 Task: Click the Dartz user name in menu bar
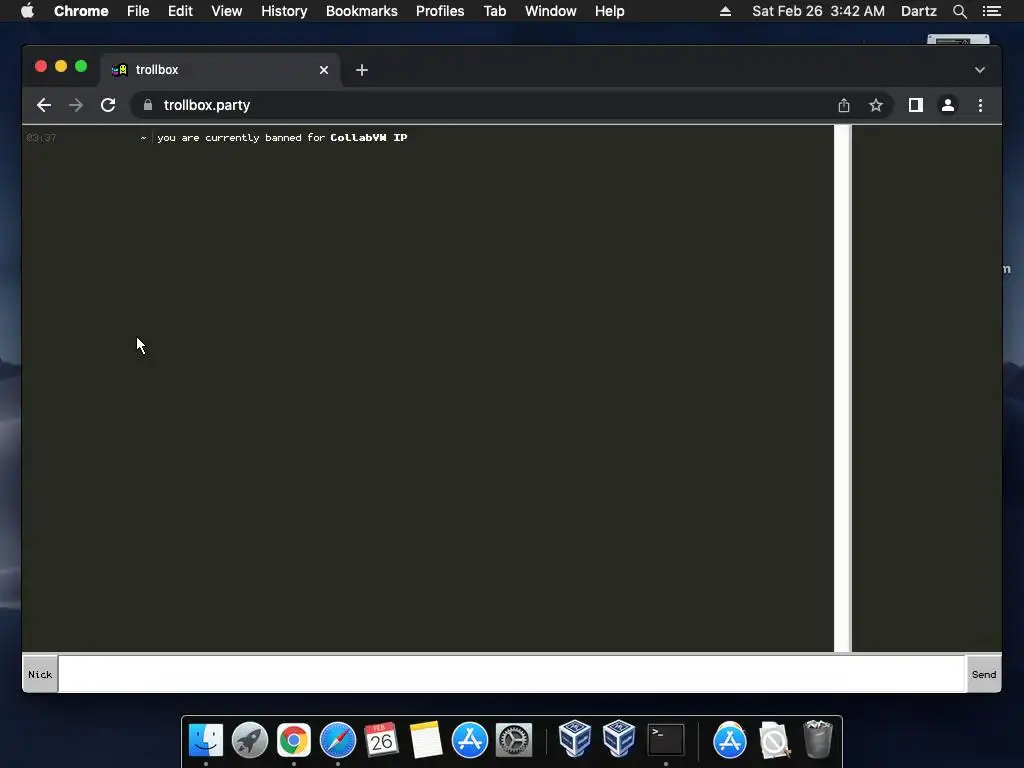point(918,11)
